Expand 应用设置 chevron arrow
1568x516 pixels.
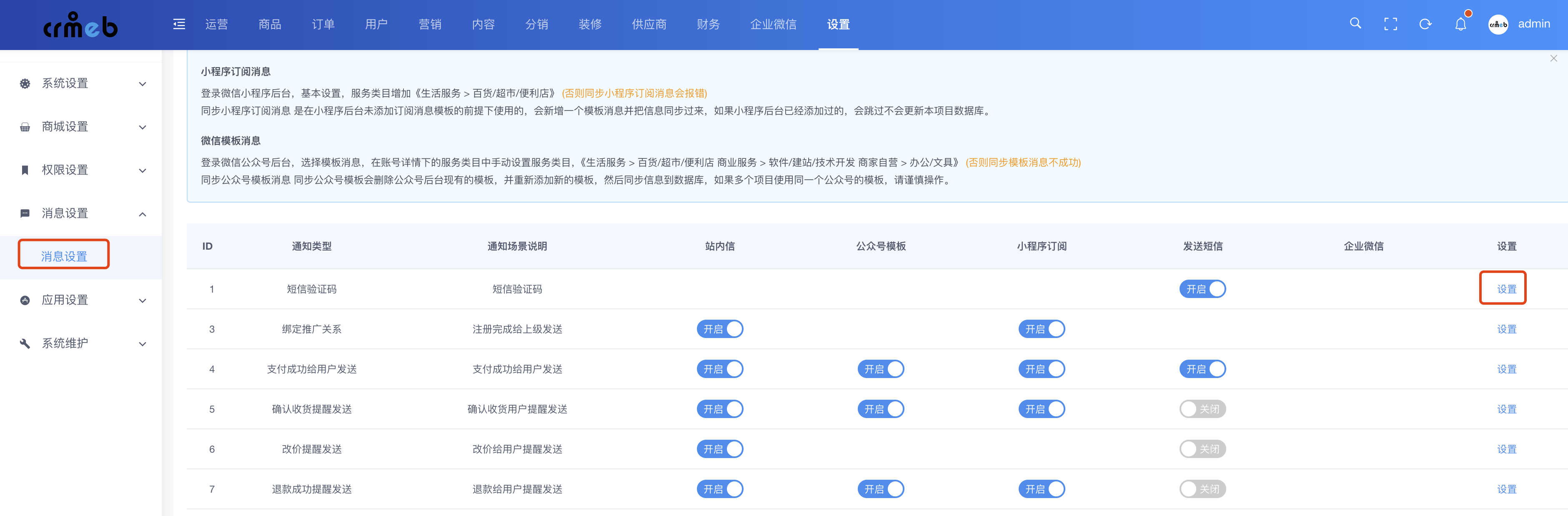(x=143, y=301)
